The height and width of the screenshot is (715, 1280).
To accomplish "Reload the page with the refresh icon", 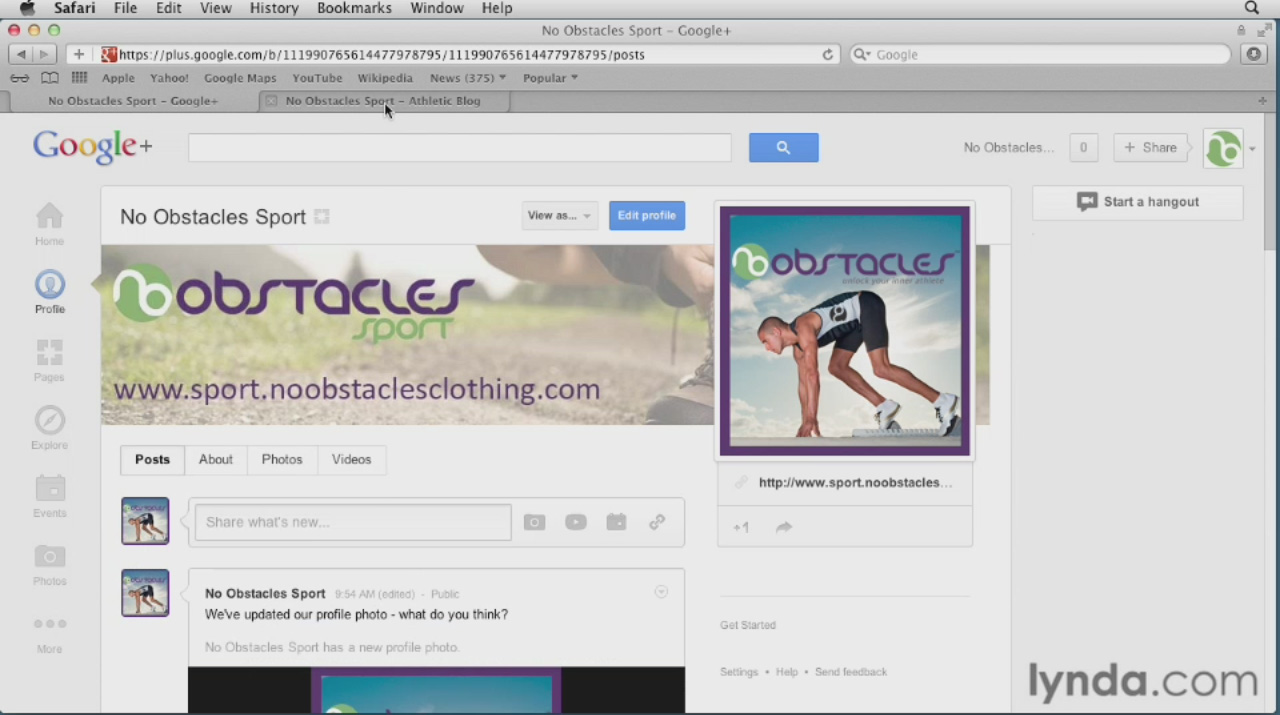I will pos(828,54).
